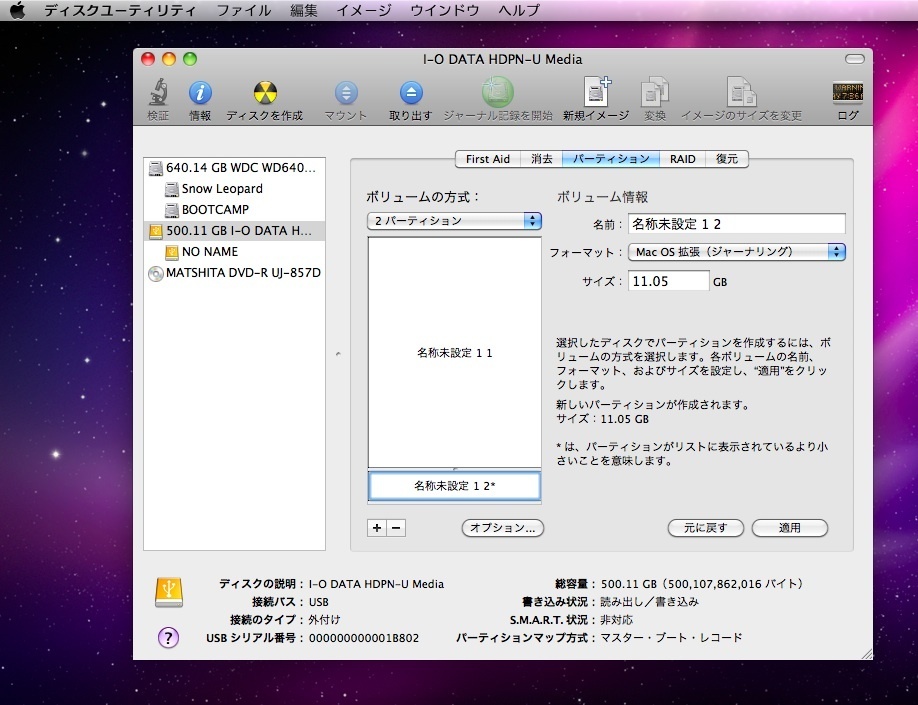
Task: Select the 名称未設定 1 1 partition block
Action: (x=454, y=352)
